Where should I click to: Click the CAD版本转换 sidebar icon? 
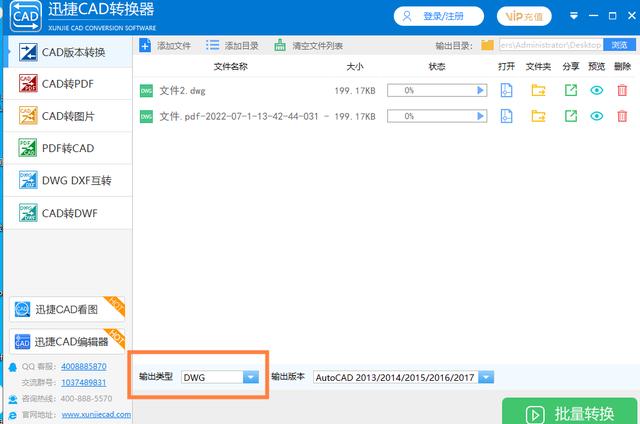[28, 52]
